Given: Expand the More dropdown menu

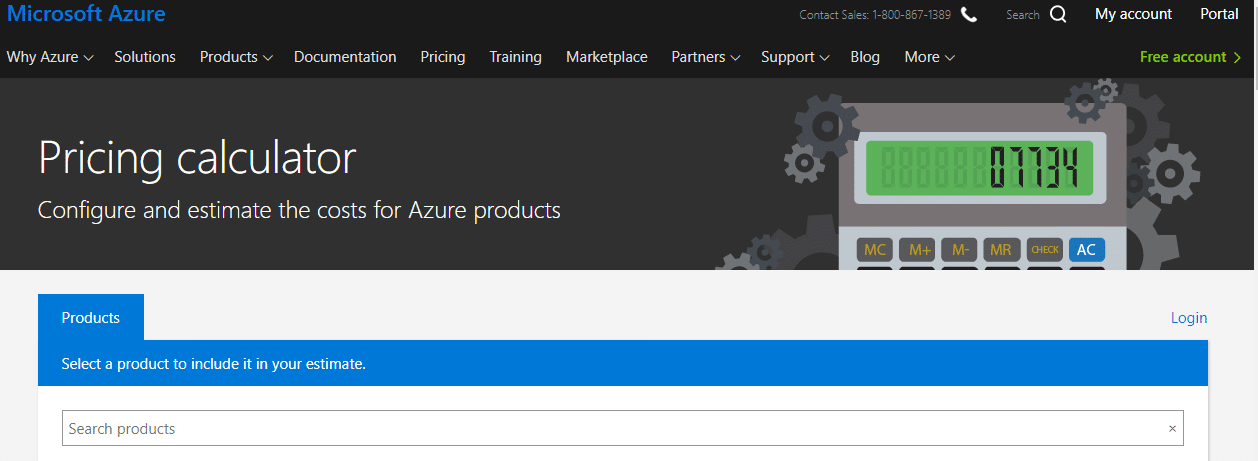Looking at the screenshot, I should tap(929, 57).
